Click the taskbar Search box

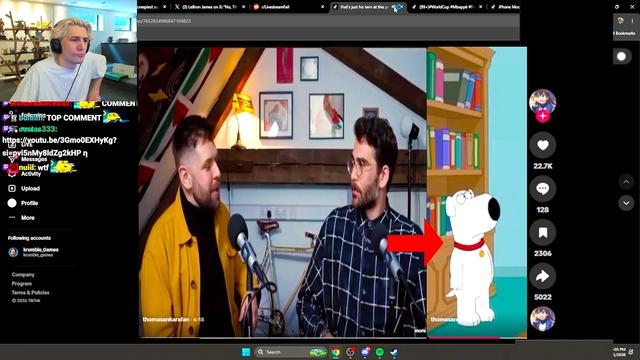(291, 352)
